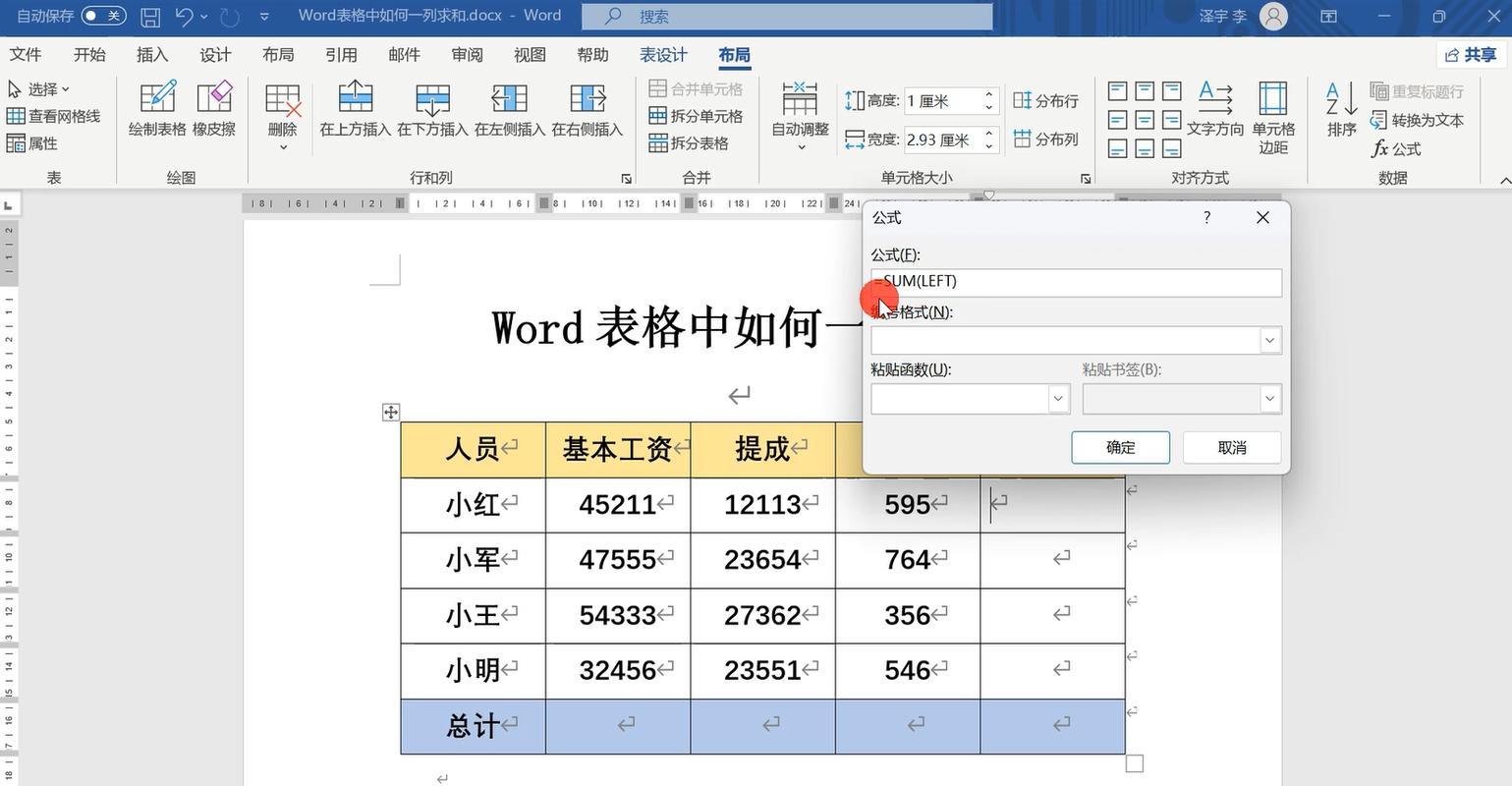Click the fx 公式 button

coord(1397,148)
